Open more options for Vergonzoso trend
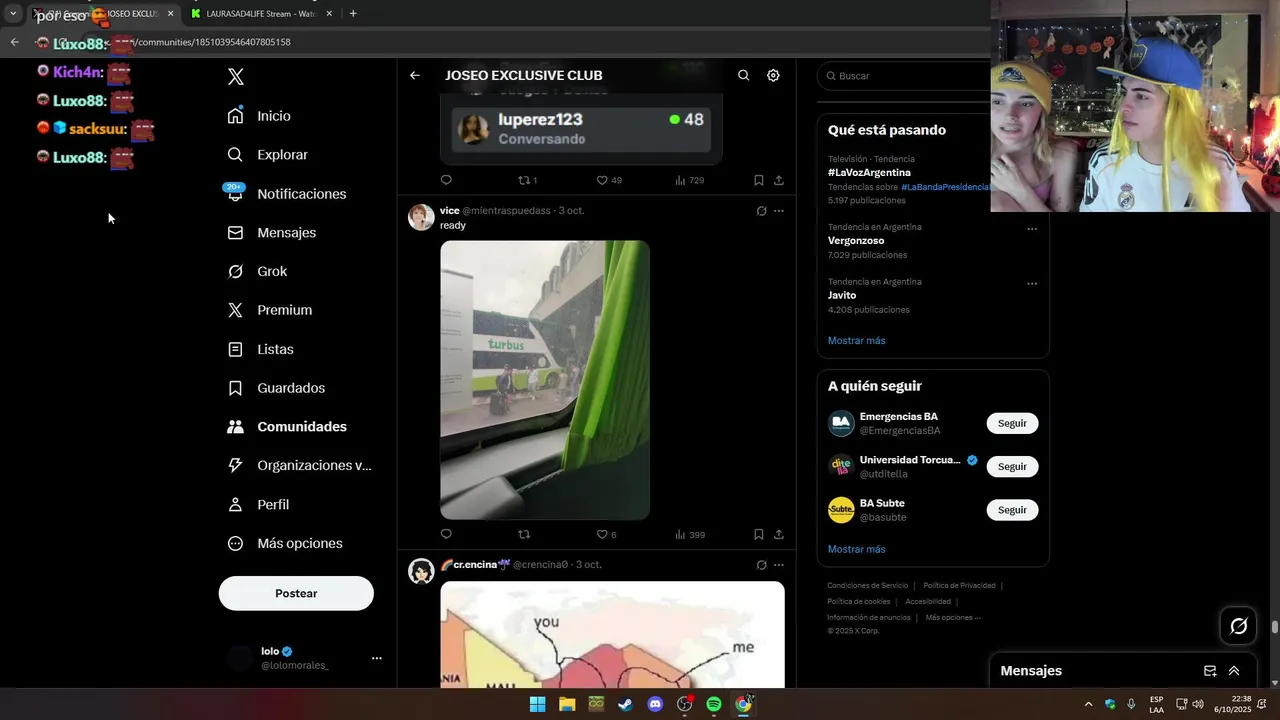Image resolution: width=1280 pixels, height=720 pixels. point(1031,229)
